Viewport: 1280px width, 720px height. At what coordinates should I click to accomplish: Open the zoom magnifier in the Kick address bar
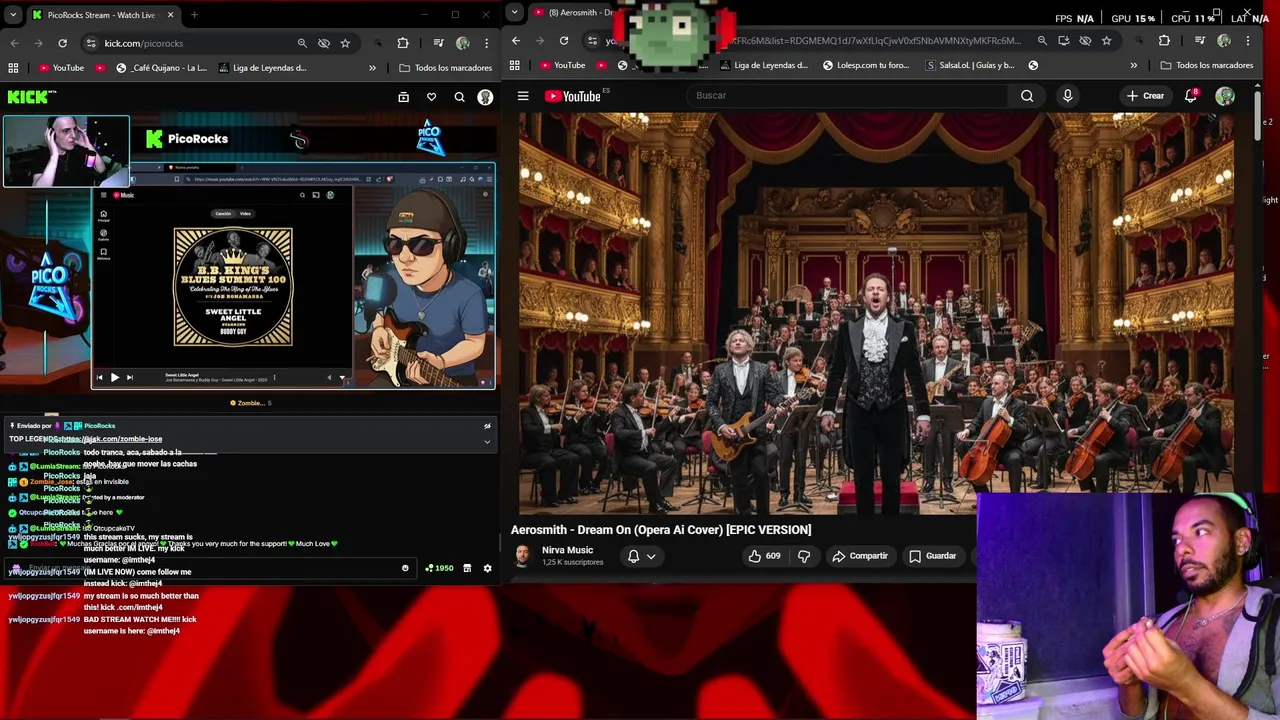point(302,43)
